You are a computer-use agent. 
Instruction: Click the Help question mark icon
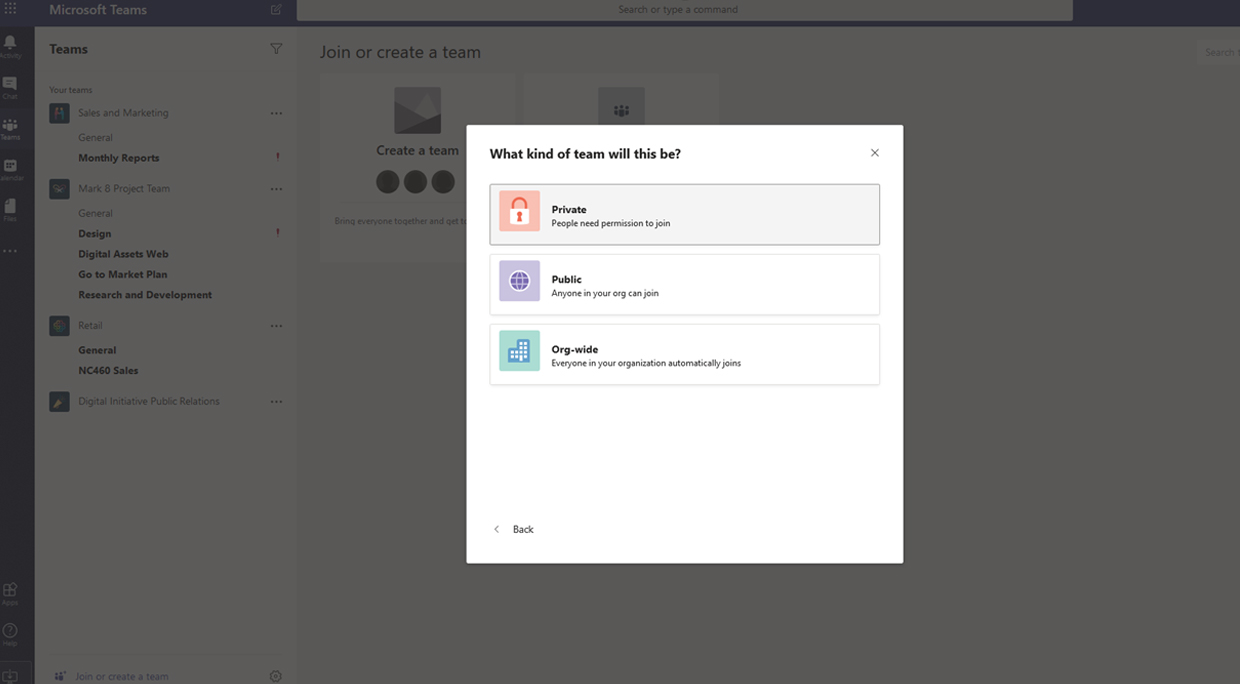(x=10, y=632)
